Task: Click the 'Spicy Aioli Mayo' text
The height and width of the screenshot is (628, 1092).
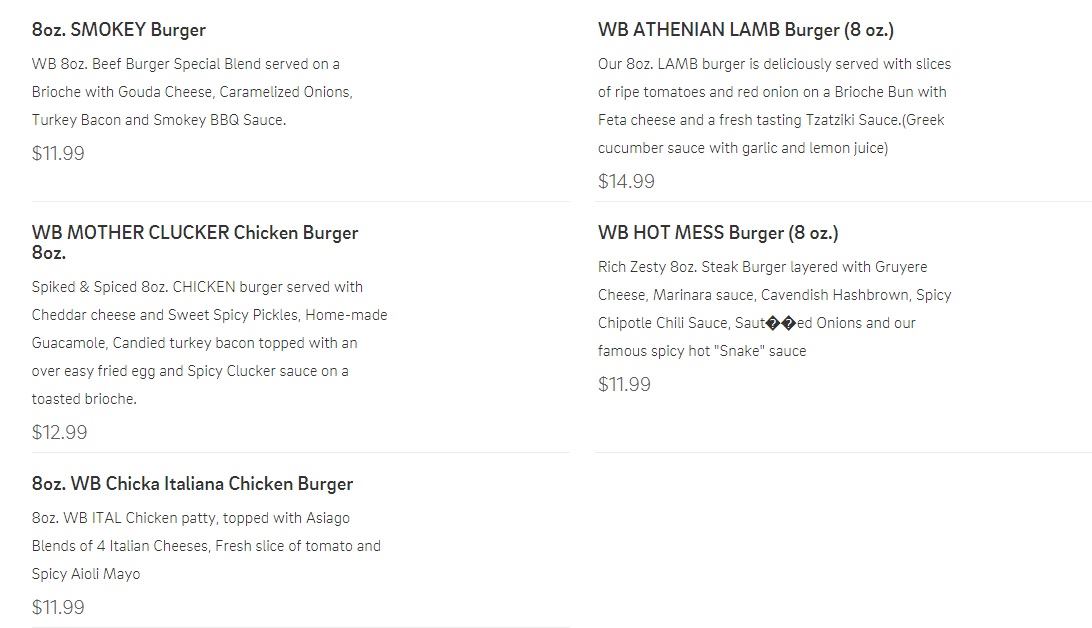Action: coord(86,574)
